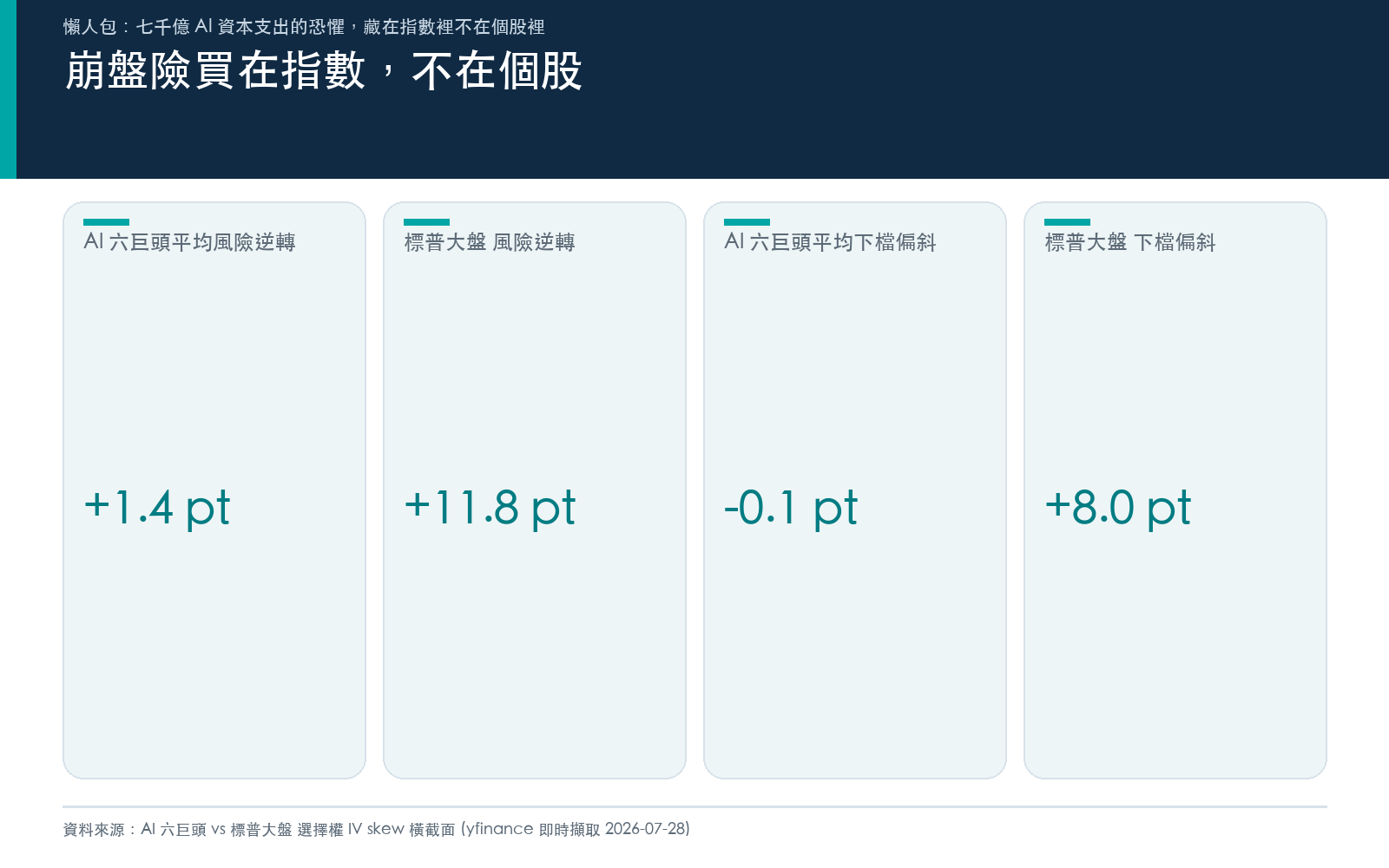1389x868 pixels.
Task: Click the label AI 六巨頭平均下檔偏斜
Action: point(830,242)
